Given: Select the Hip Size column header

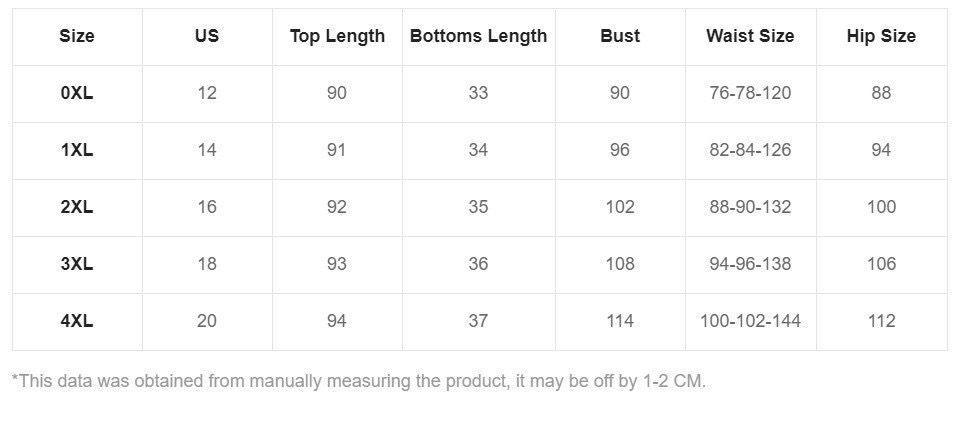Looking at the screenshot, I should pos(881,36).
